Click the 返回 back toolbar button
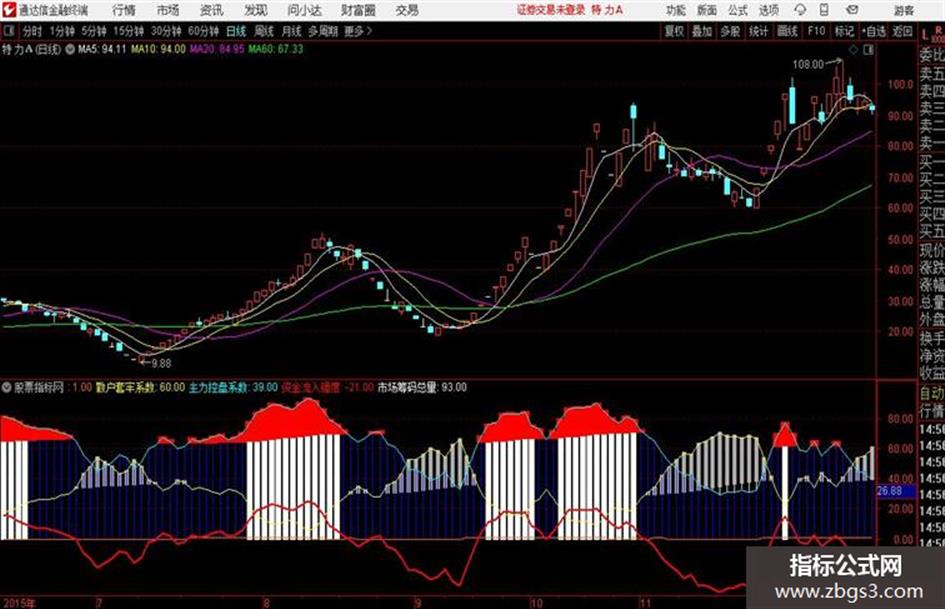 pos(902,31)
